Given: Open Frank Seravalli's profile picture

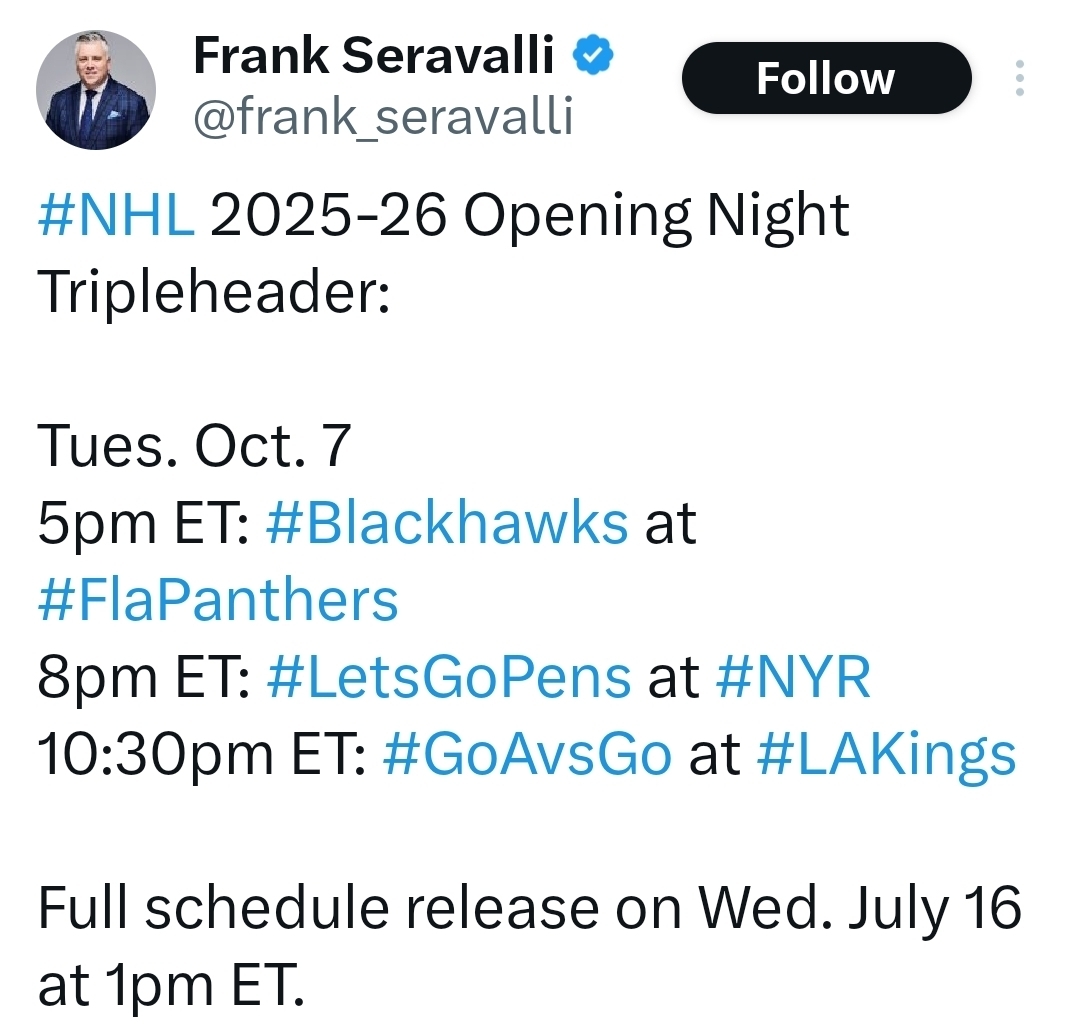Looking at the screenshot, I should [x=96, y=90].
